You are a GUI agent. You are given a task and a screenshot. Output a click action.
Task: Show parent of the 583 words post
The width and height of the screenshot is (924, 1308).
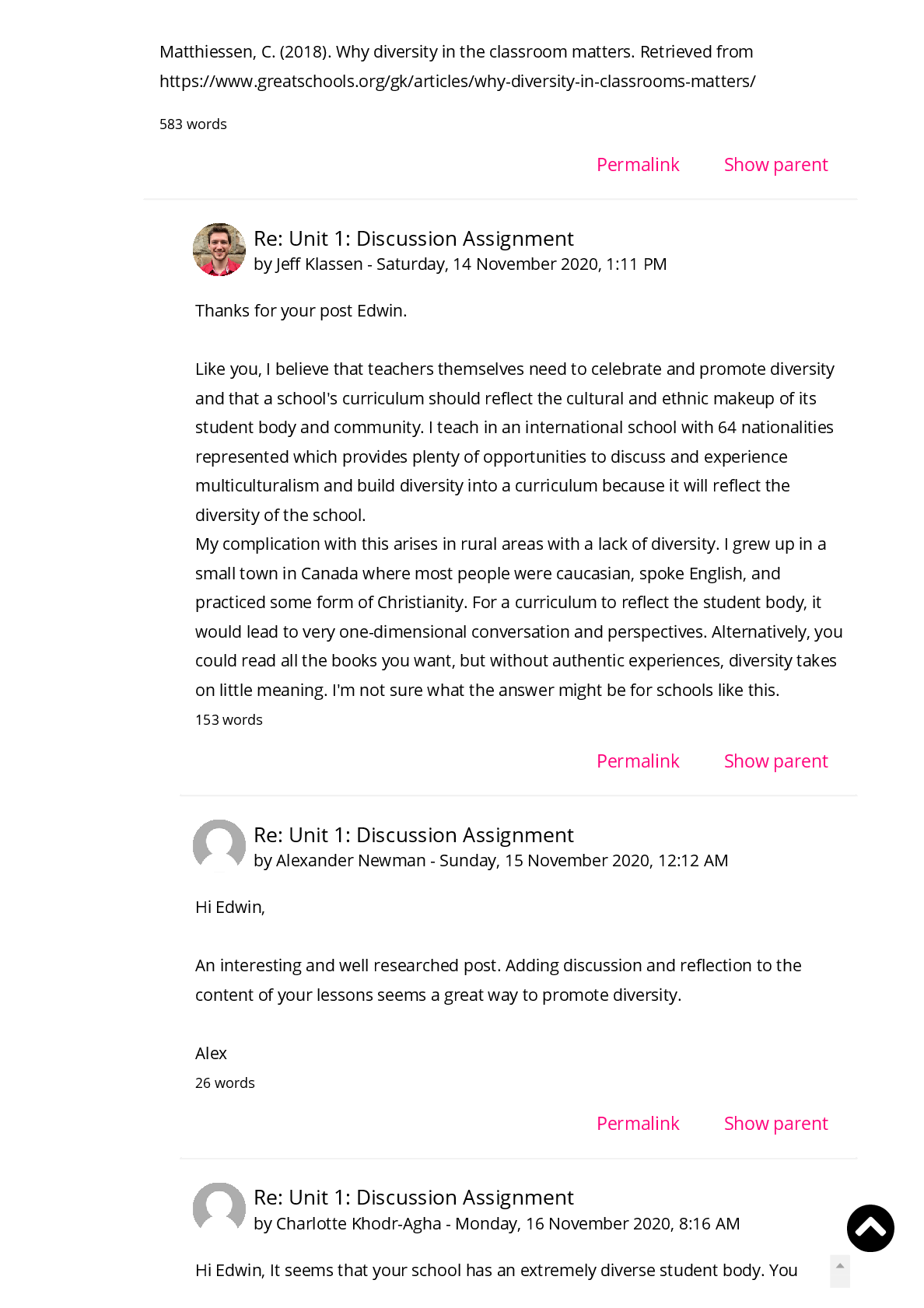point(775,165)
